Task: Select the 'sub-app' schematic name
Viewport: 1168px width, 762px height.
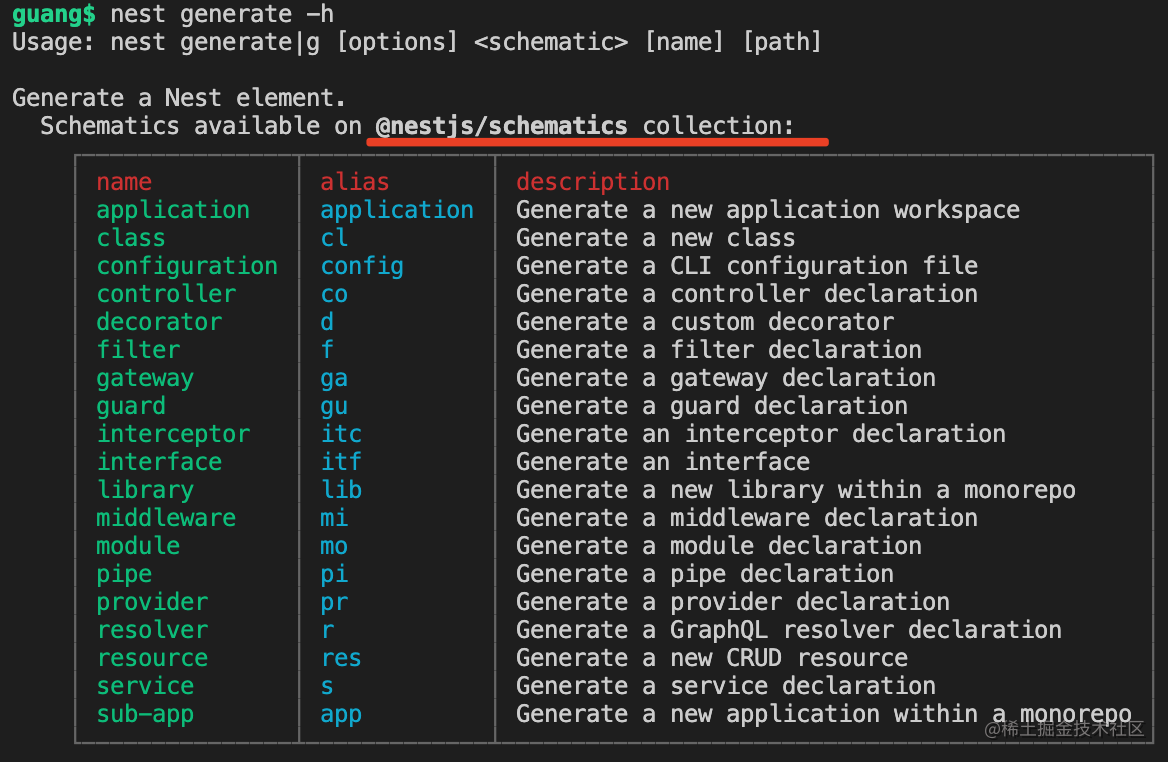Action: 145,714
